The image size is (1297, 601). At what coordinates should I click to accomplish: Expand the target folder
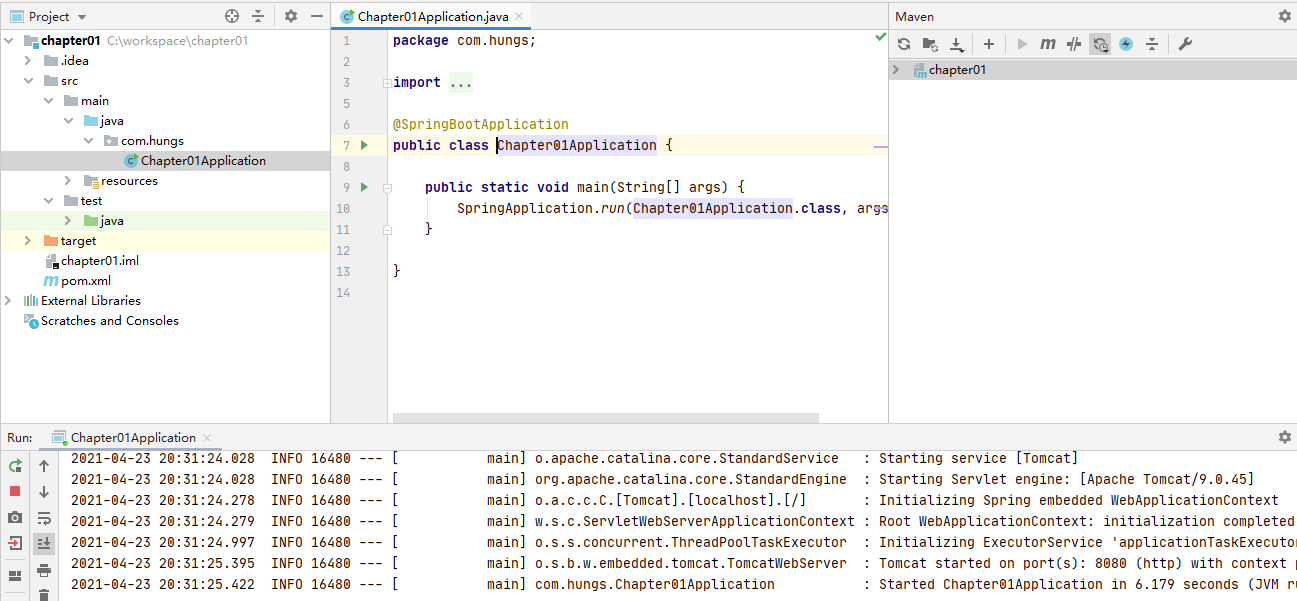[x=29, y=241]
